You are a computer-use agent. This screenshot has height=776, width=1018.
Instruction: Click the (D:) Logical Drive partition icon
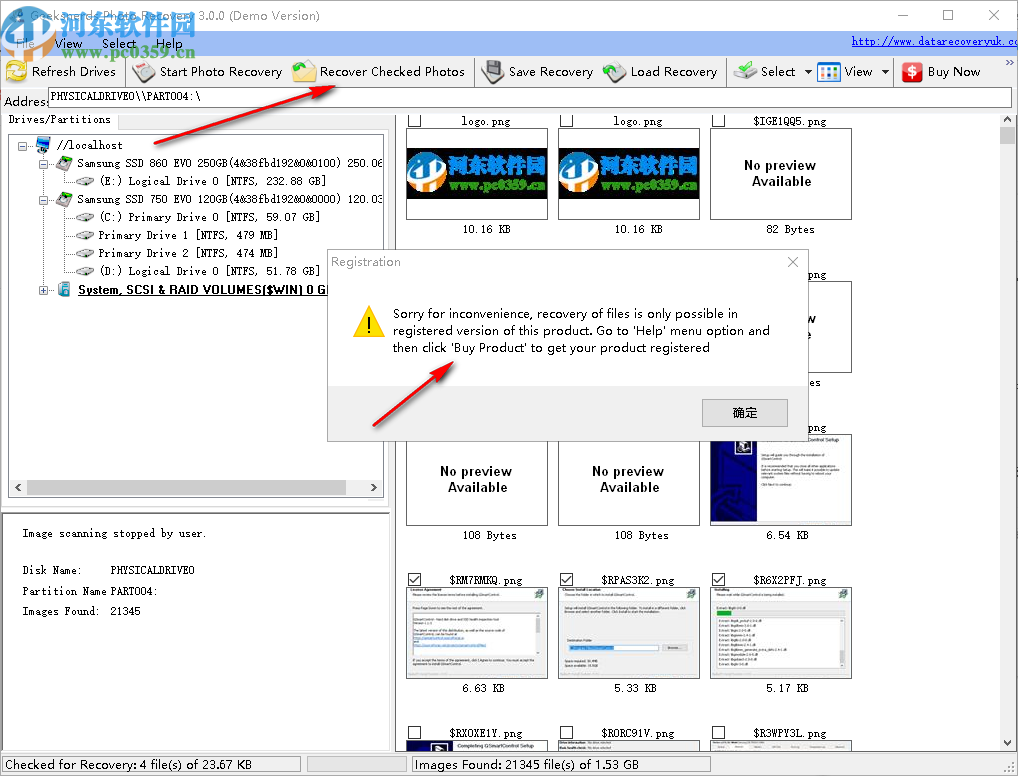pyautogui.click(x=85, y=271)
